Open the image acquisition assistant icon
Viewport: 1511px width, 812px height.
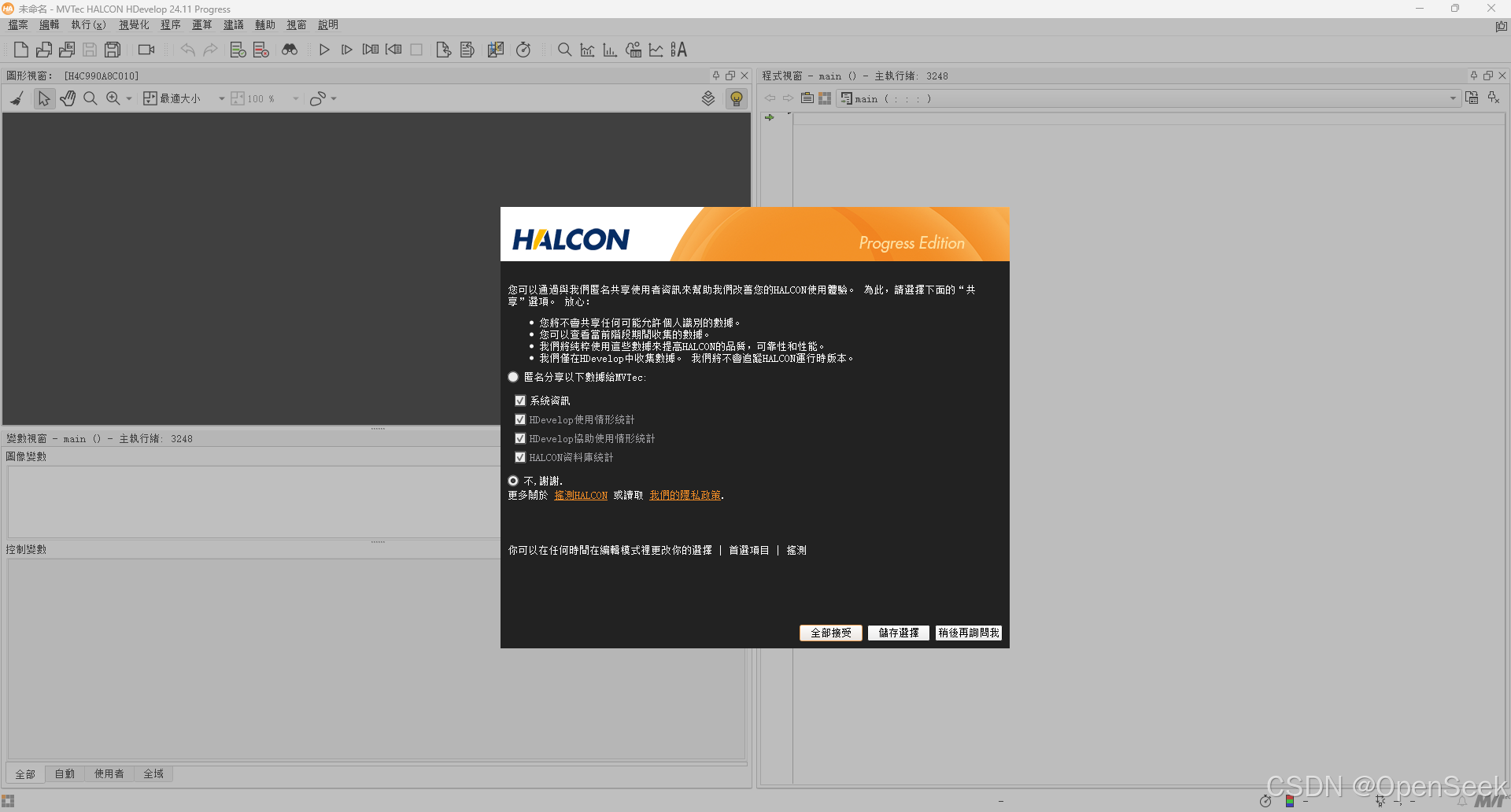pos(145,50)
